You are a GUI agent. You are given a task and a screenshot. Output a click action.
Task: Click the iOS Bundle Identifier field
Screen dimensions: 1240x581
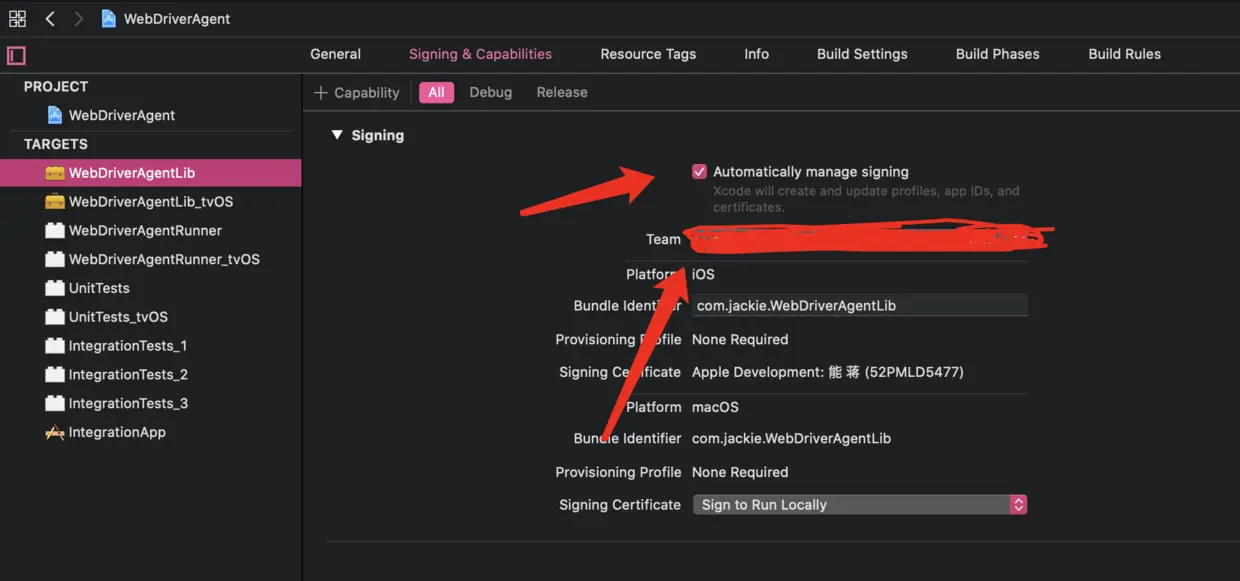(x=860, y=306)
